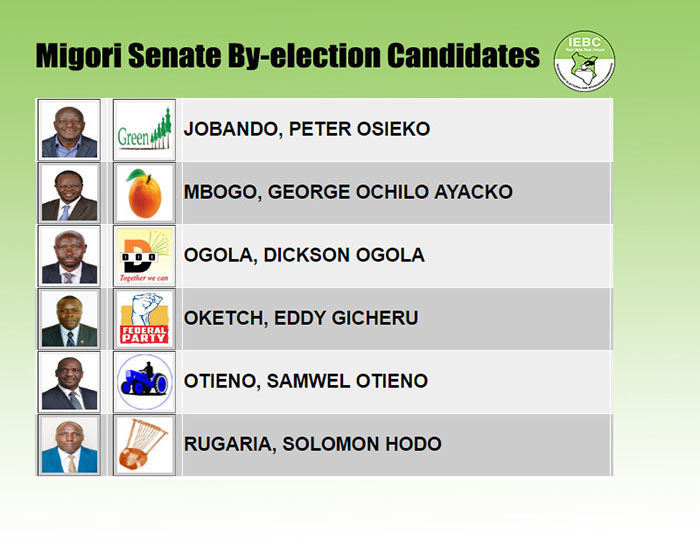Select the JOBANDO, PETER OSIEKO name
The image size is (700, 540).
(307, 129)
